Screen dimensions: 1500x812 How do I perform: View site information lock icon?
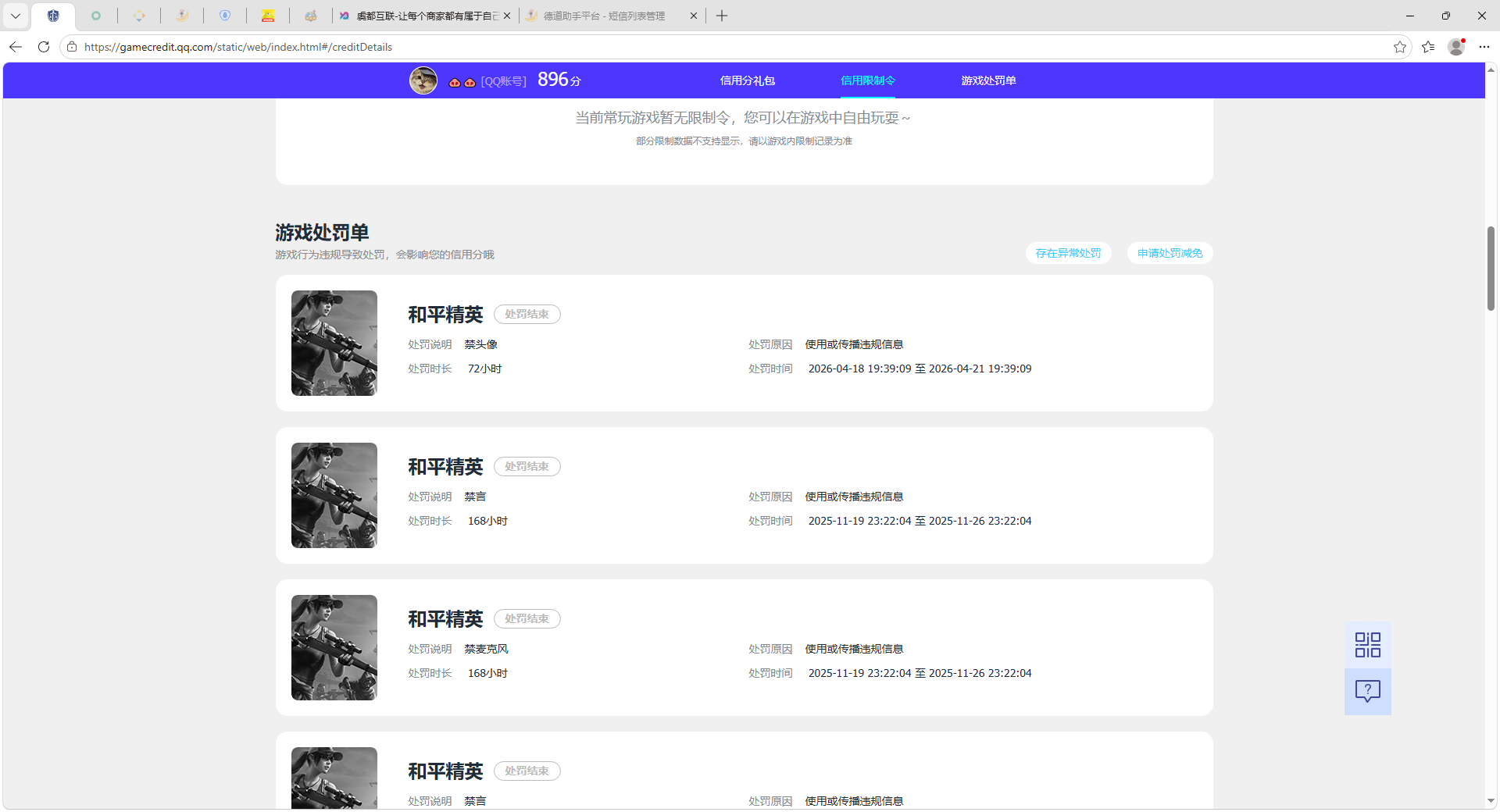point(72,47)
